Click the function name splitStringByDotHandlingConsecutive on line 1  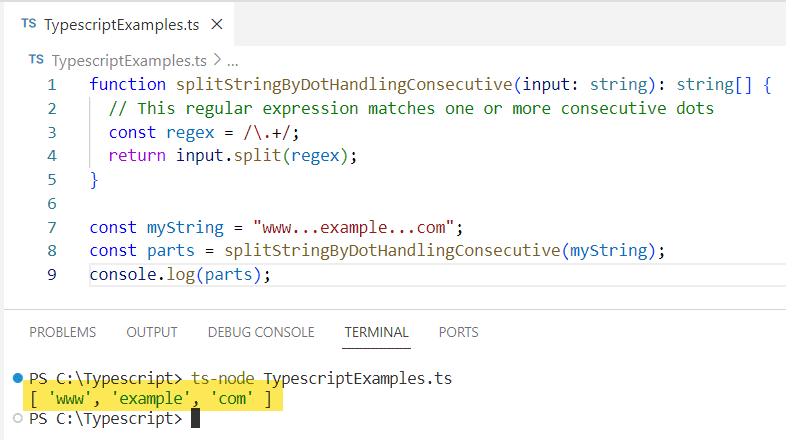(x=344, y=85)
